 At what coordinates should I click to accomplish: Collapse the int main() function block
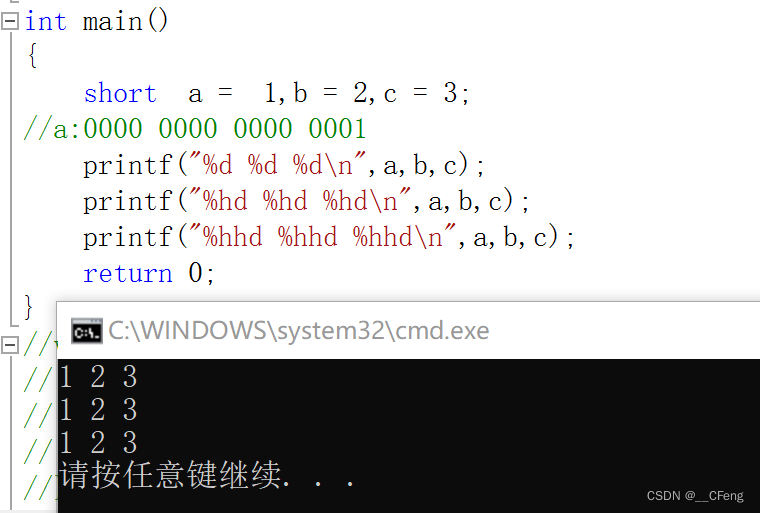[x=10, y=21]
